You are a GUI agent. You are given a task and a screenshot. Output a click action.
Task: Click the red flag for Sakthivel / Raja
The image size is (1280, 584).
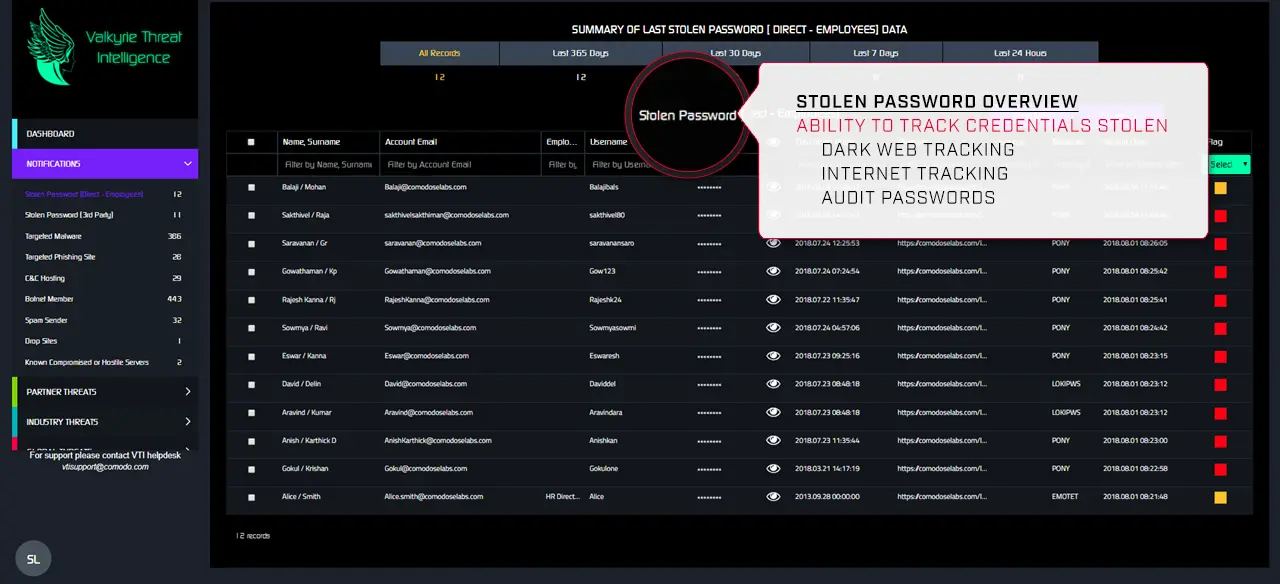pos(1220,216)
